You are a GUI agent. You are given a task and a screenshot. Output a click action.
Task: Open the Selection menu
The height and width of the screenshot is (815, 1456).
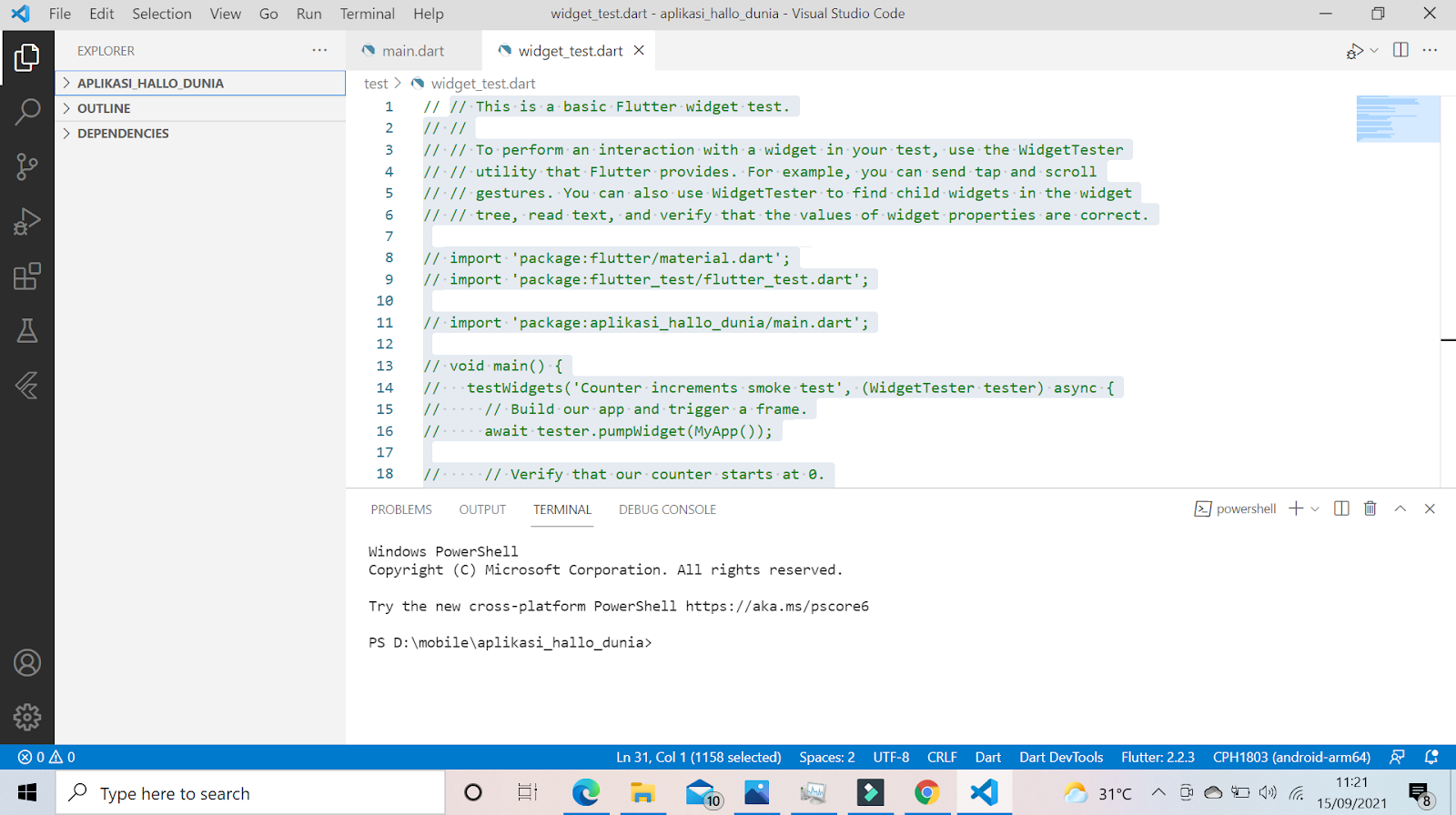pyautogui.click(x=162, y=14)
